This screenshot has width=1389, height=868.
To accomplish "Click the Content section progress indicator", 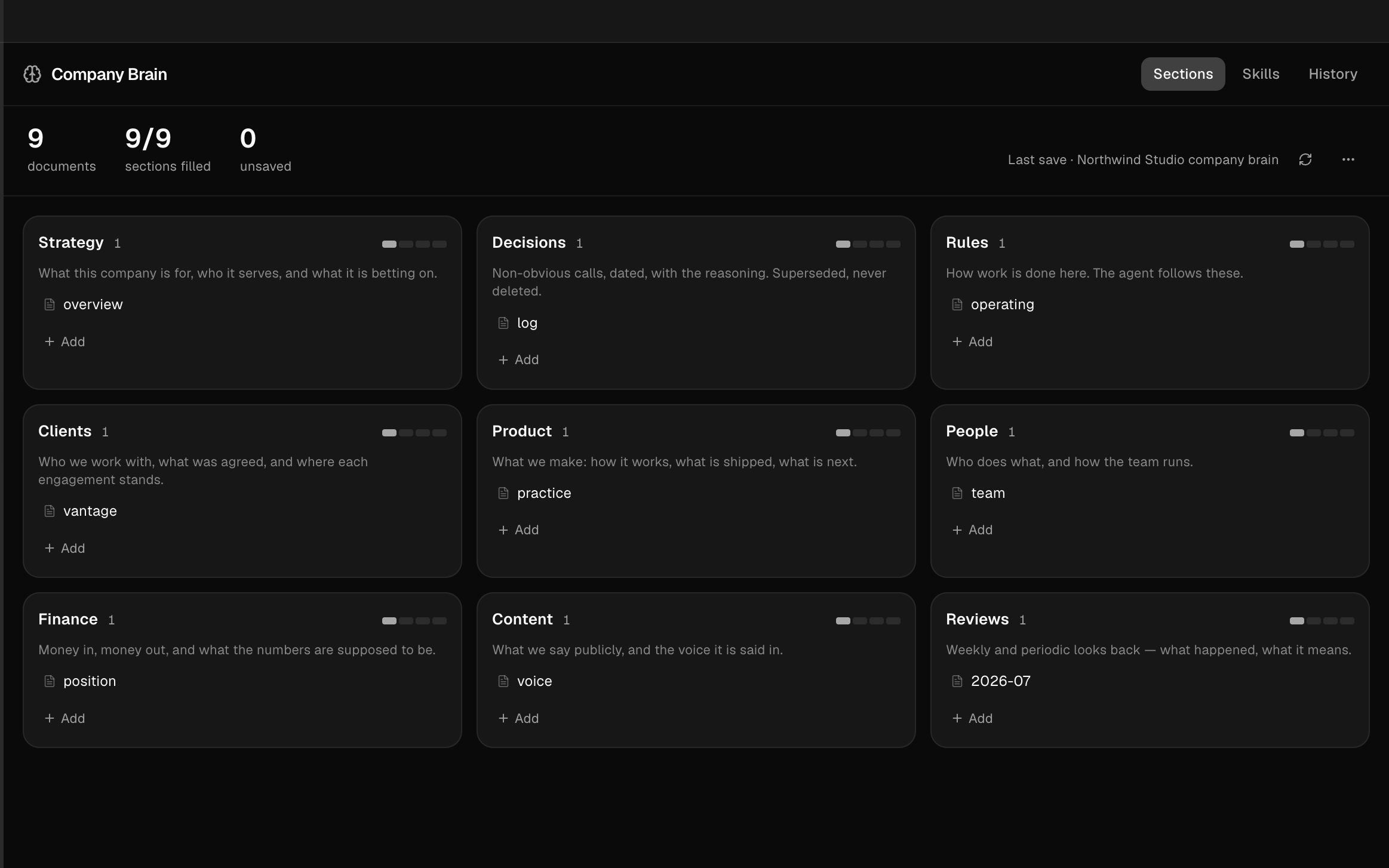I will (868, 620).
